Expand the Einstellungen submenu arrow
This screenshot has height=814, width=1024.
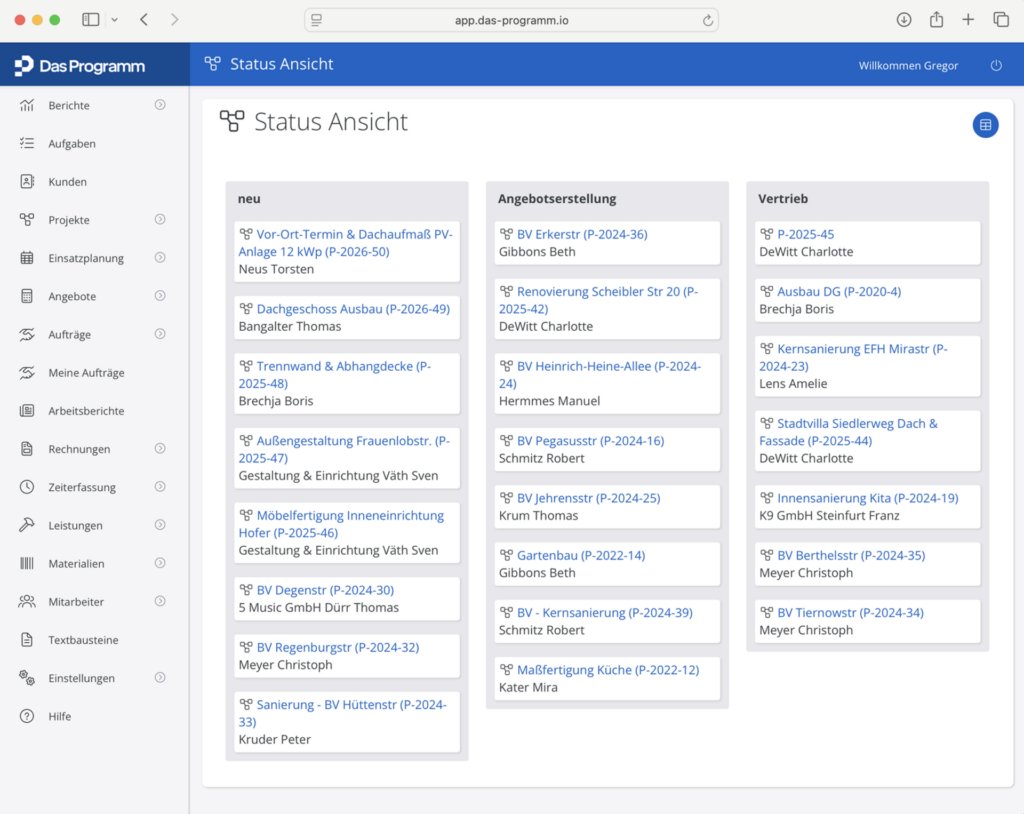(160, 678)
